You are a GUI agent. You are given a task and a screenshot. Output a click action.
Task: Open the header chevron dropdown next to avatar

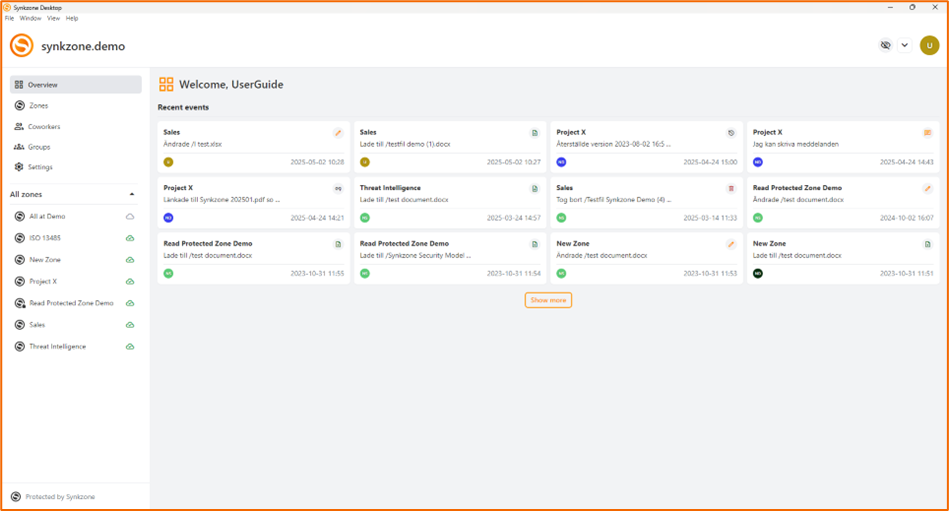pyautogui.click(x=904, y=45)
